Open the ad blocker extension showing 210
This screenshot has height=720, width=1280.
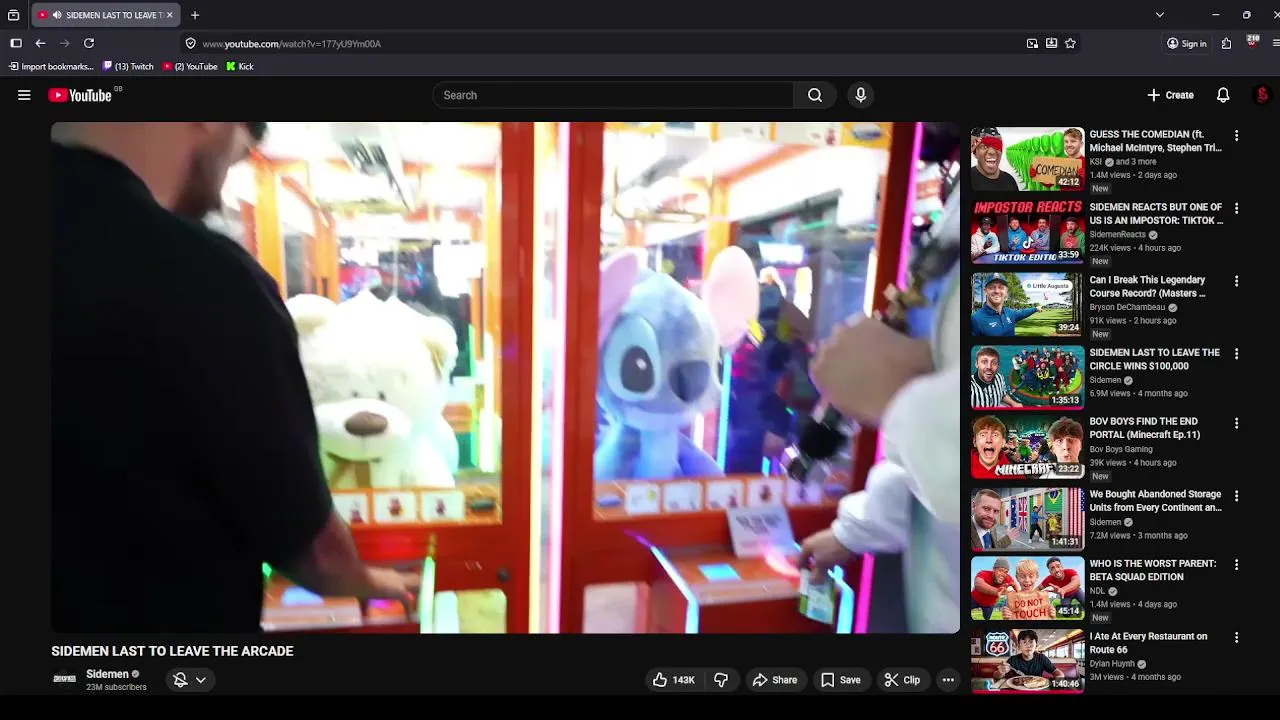[x=1252, y=42]
